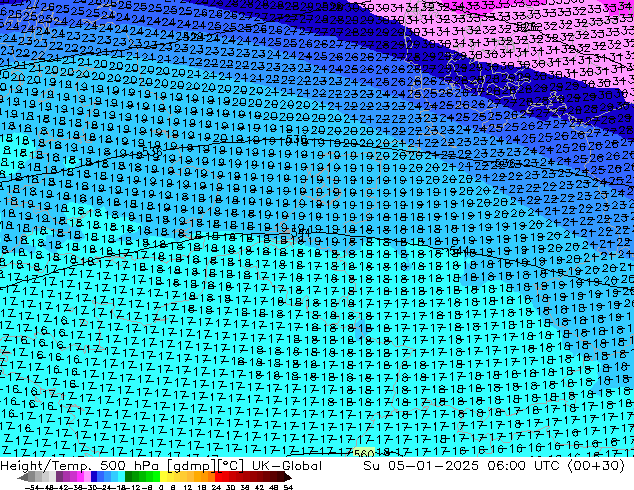The image size is (634, 490).
Task: Click the '12' value under the color scale
Action: pos(188,487)
